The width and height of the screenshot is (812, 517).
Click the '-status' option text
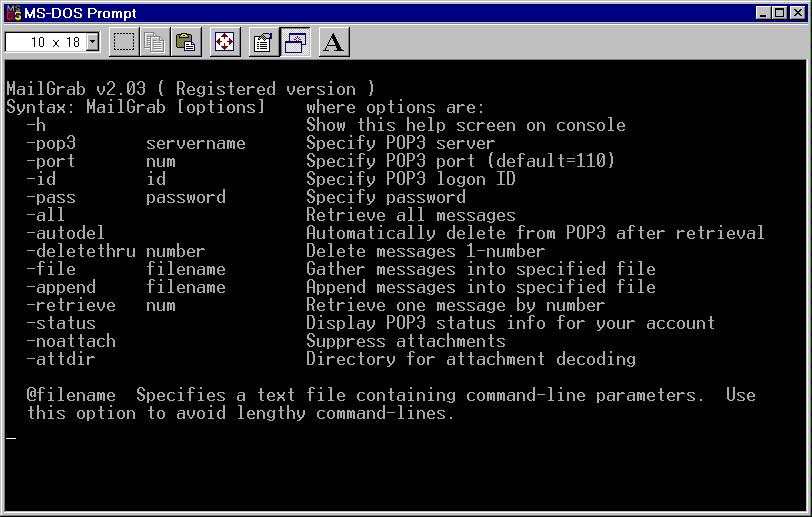[61, 323]
